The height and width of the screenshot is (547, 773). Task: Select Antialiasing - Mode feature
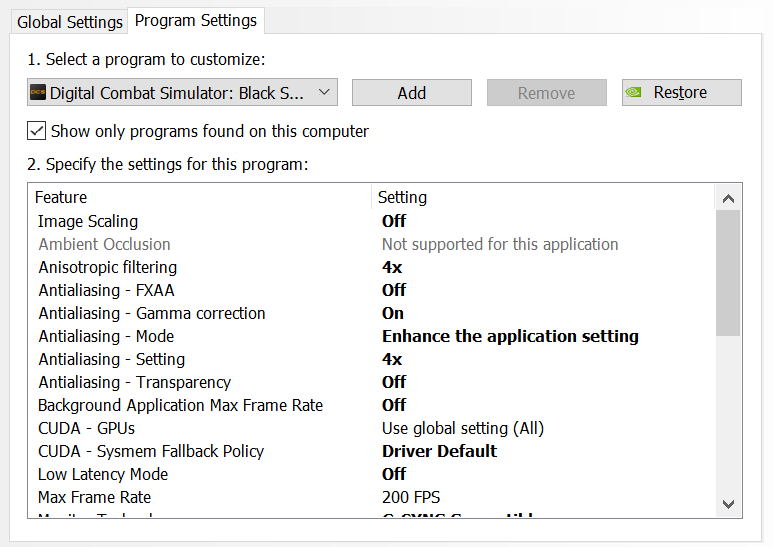(x=106, y=337)
